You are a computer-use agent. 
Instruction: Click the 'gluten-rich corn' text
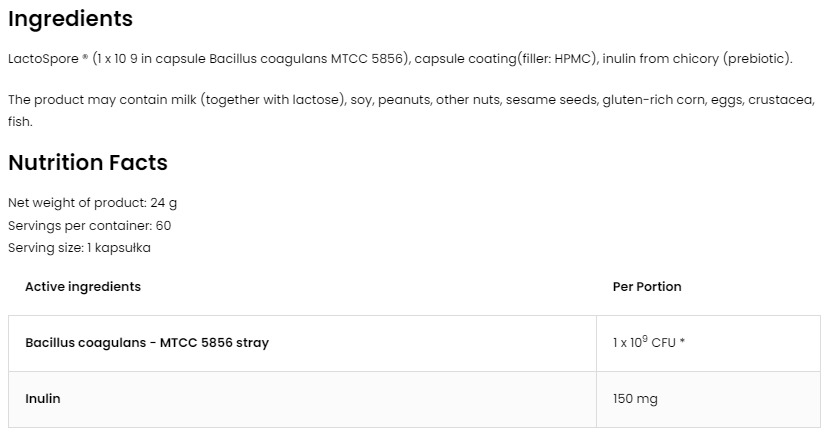(652, 101)
